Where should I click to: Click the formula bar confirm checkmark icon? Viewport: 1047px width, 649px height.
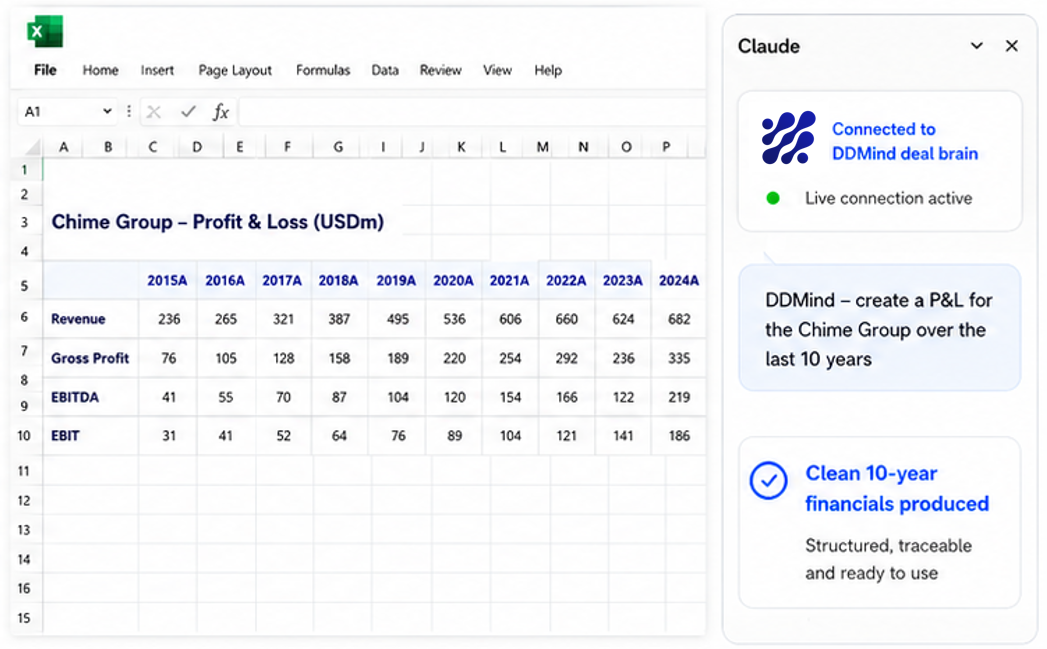point(188,111)
